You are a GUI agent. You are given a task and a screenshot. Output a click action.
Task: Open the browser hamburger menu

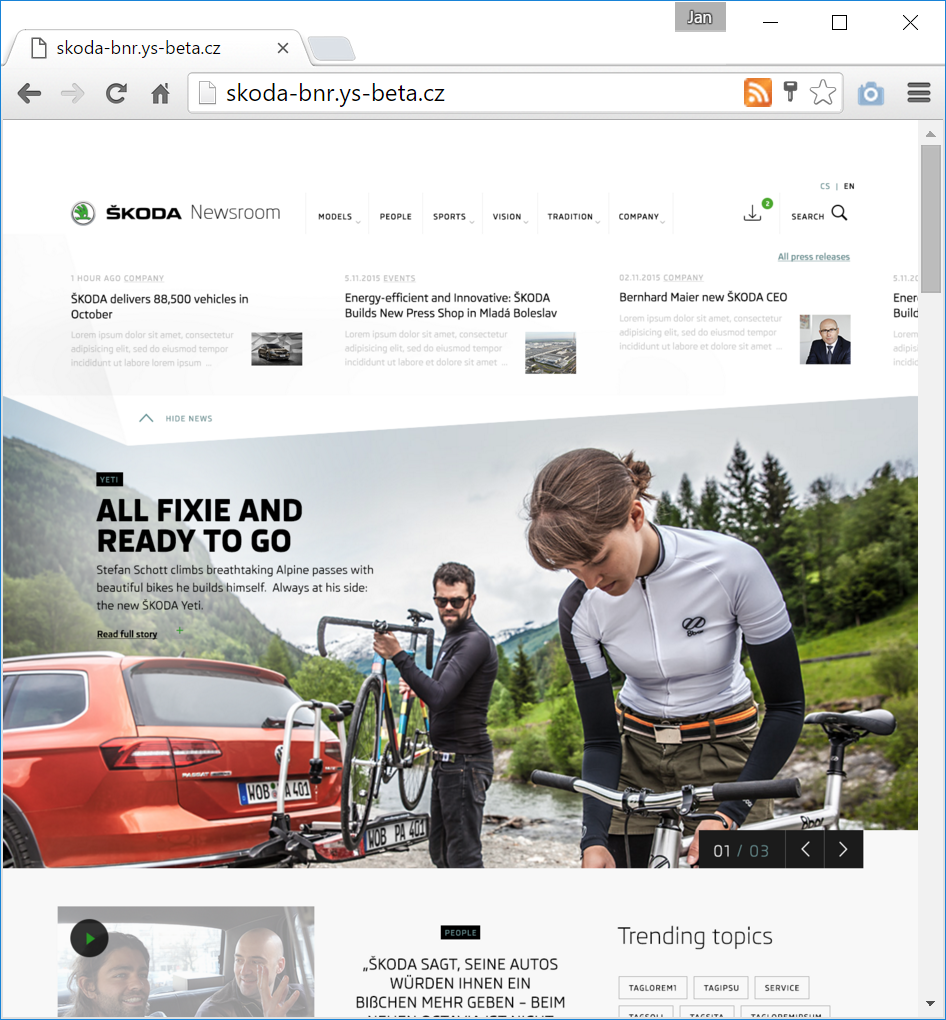[x=919, y=93]
